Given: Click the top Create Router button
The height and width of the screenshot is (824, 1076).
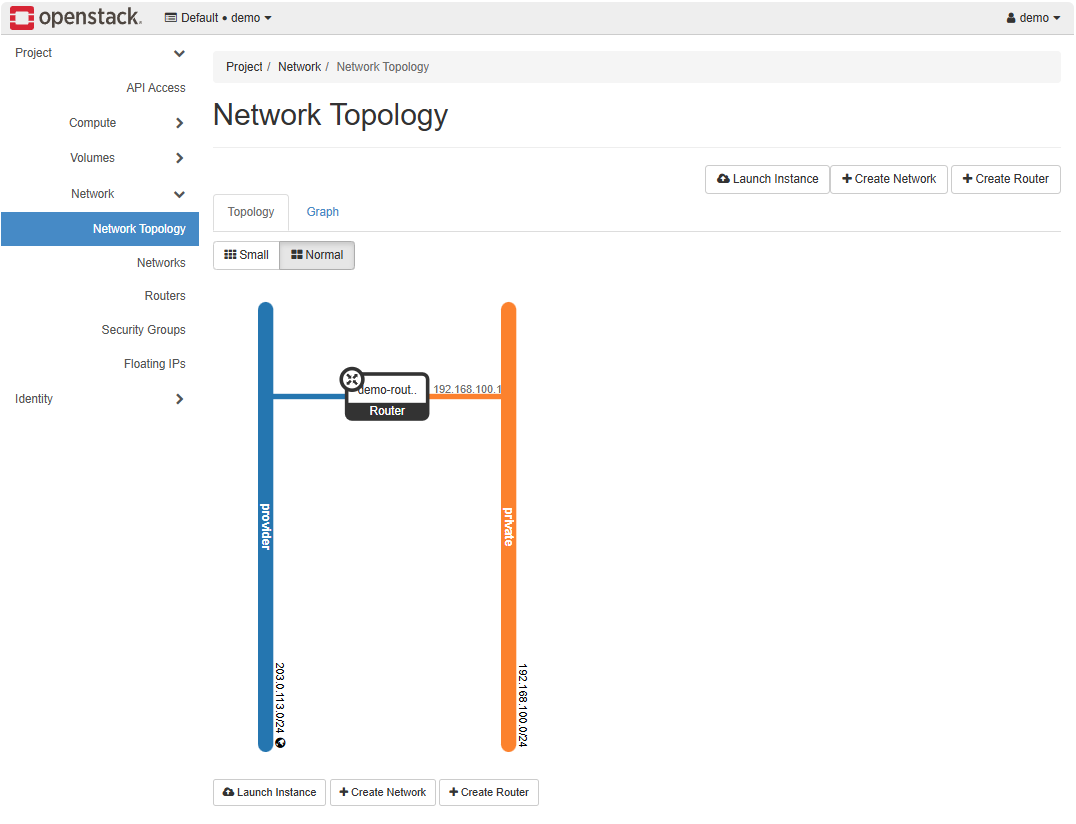Looking at the screenshot, I should (x=1005, y=179).
